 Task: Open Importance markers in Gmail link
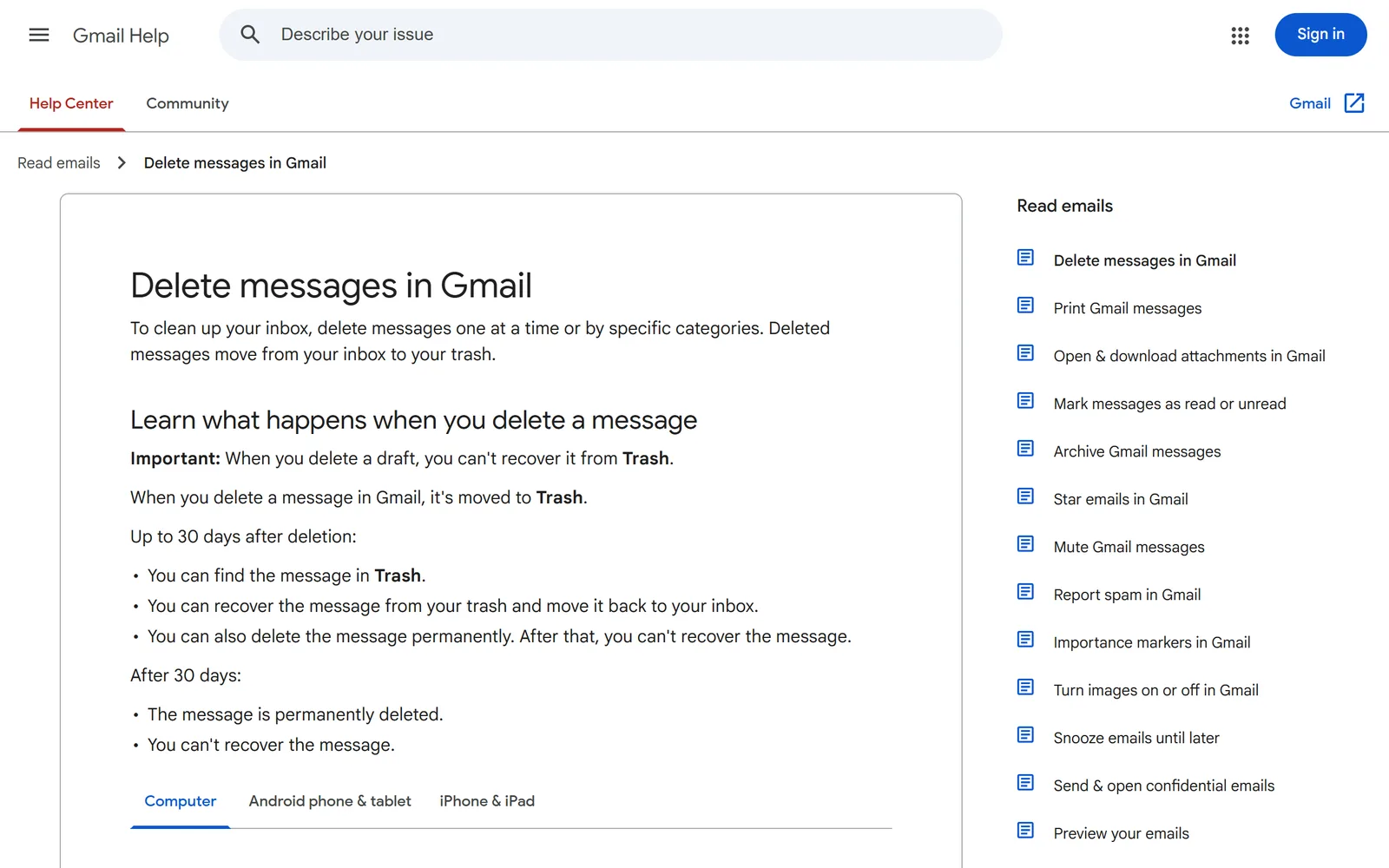coord(1152,642)
